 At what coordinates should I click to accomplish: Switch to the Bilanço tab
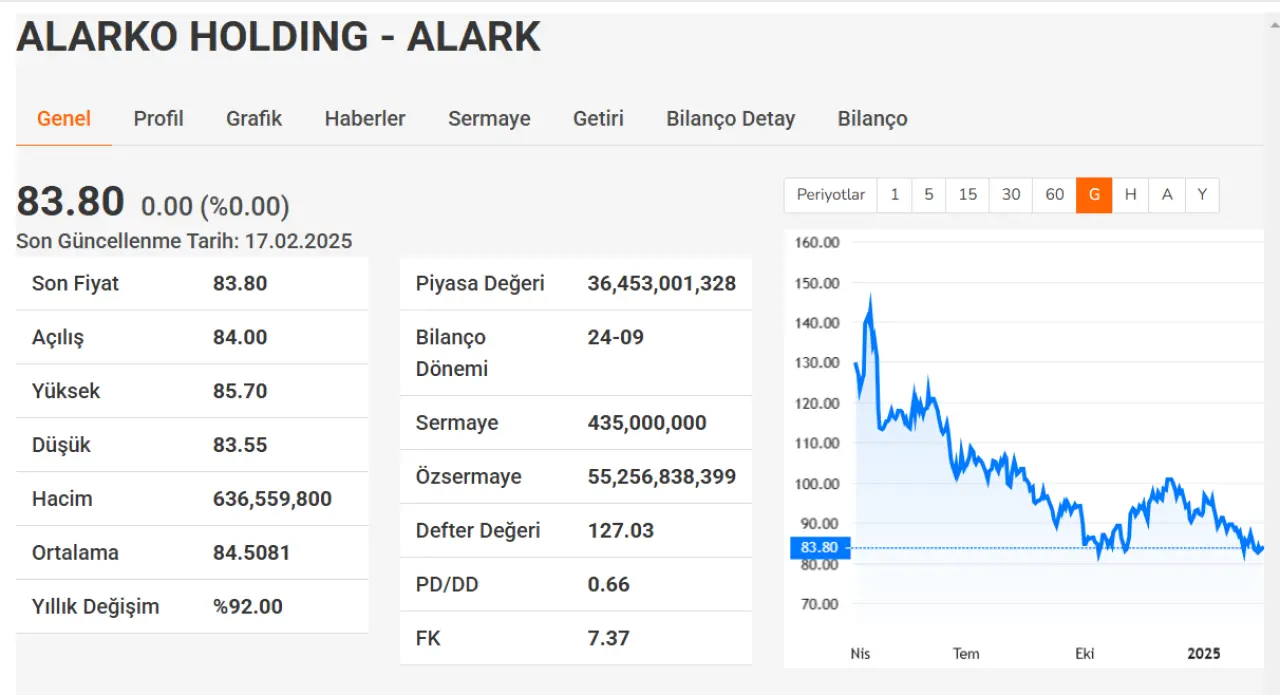point(872,118)
